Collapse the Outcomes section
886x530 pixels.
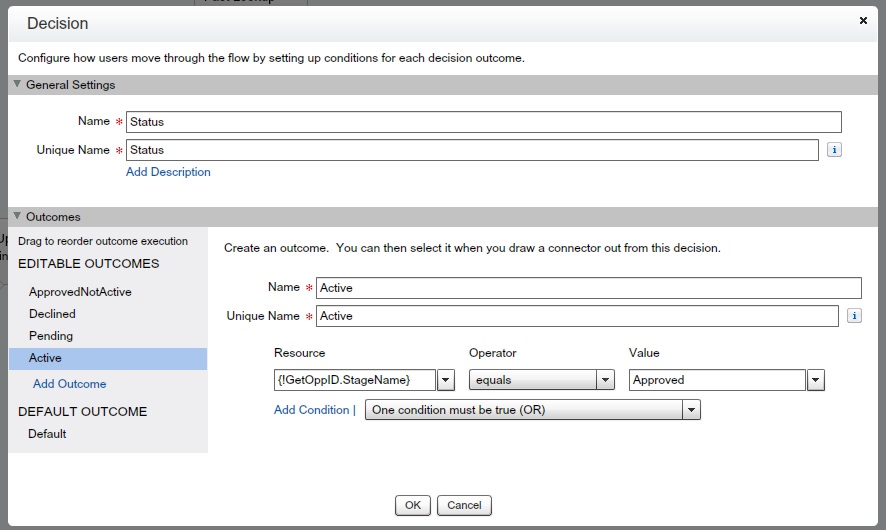point(17,217)
